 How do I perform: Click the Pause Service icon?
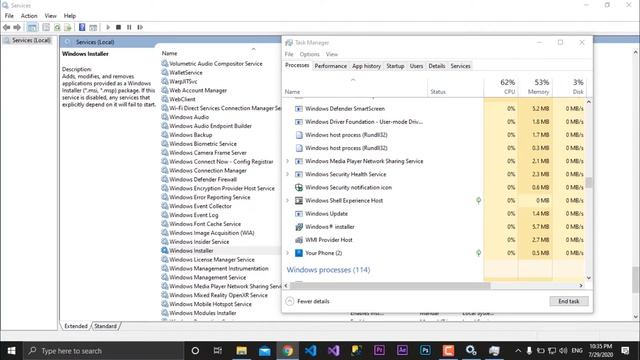click(129, 27)
